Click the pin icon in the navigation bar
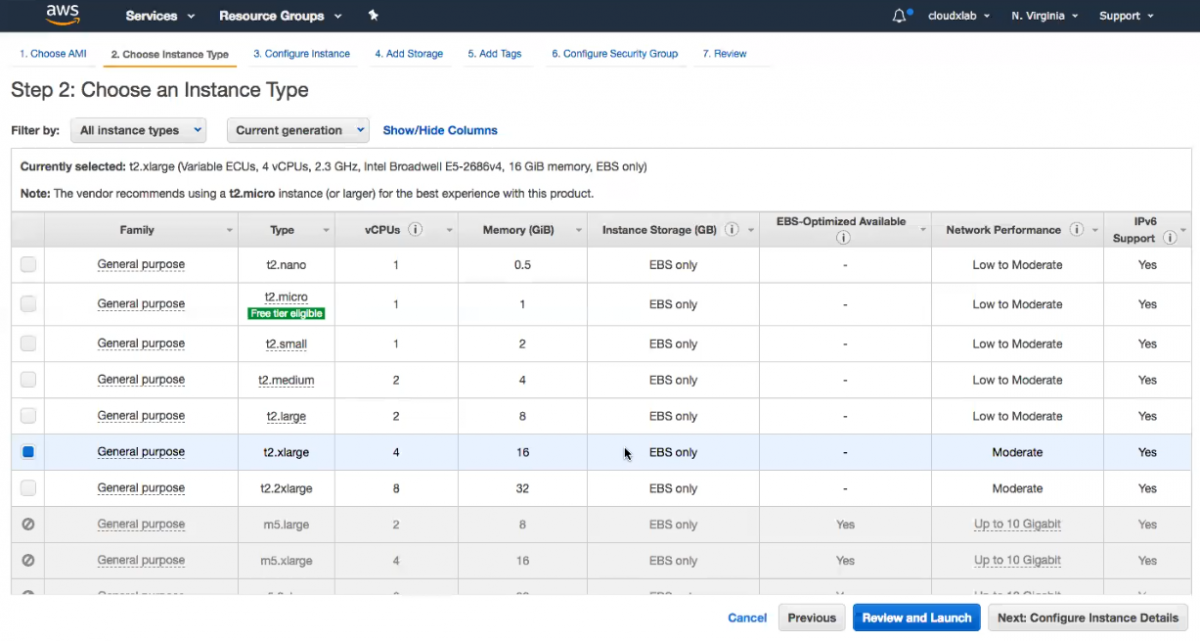Viewport: 1200px width, 641px height. 372,15
